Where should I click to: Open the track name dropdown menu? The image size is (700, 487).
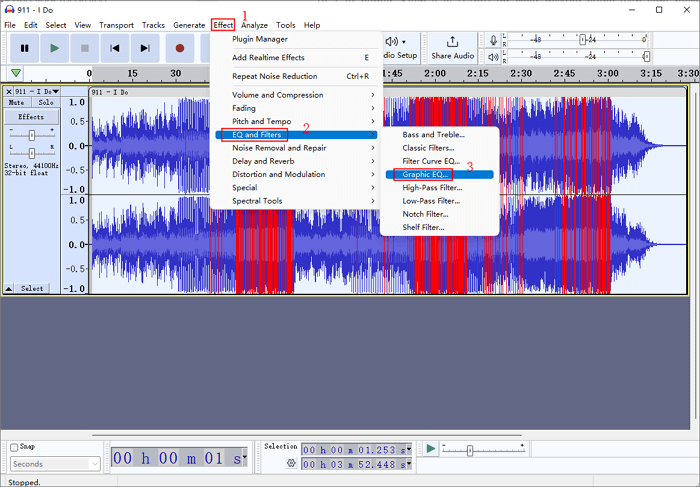pos(34,91)
